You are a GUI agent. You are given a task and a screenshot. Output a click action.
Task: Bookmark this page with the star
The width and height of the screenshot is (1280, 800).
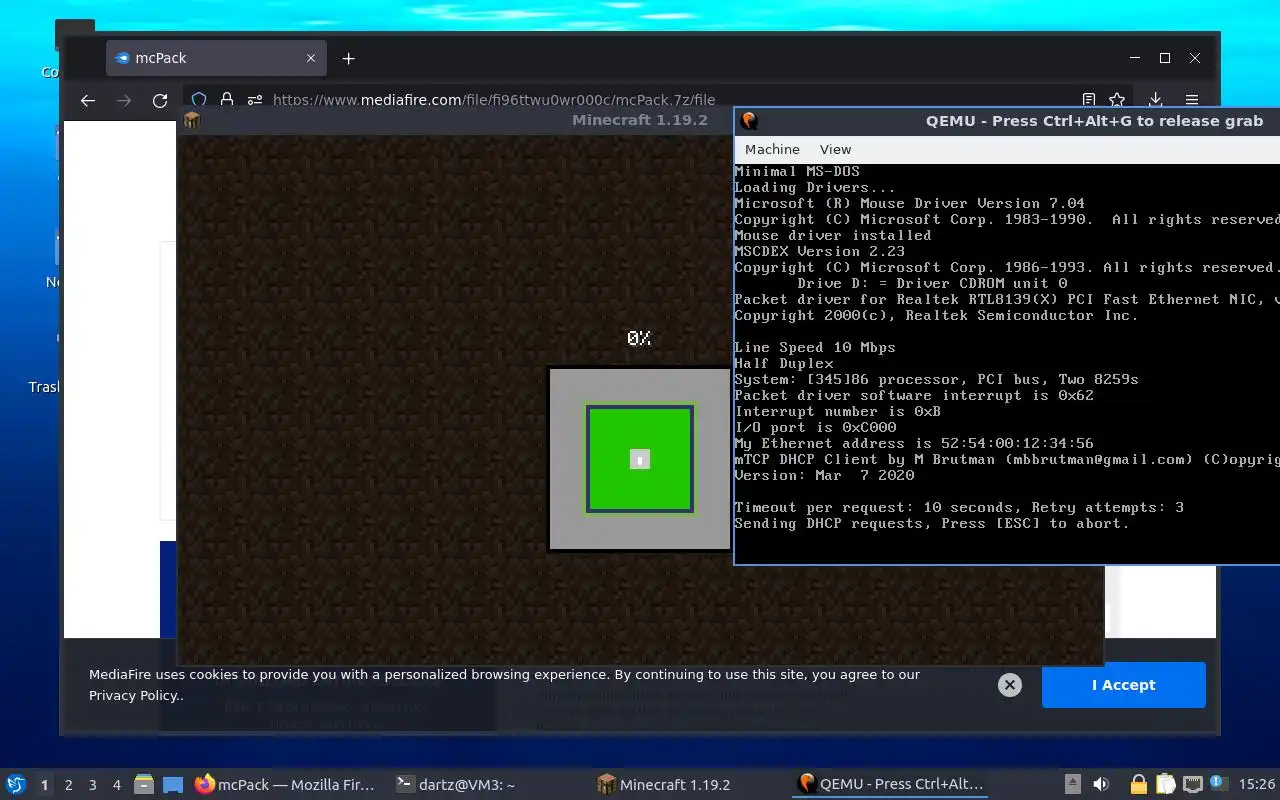pyautogui.click(x=1117, y=100)
